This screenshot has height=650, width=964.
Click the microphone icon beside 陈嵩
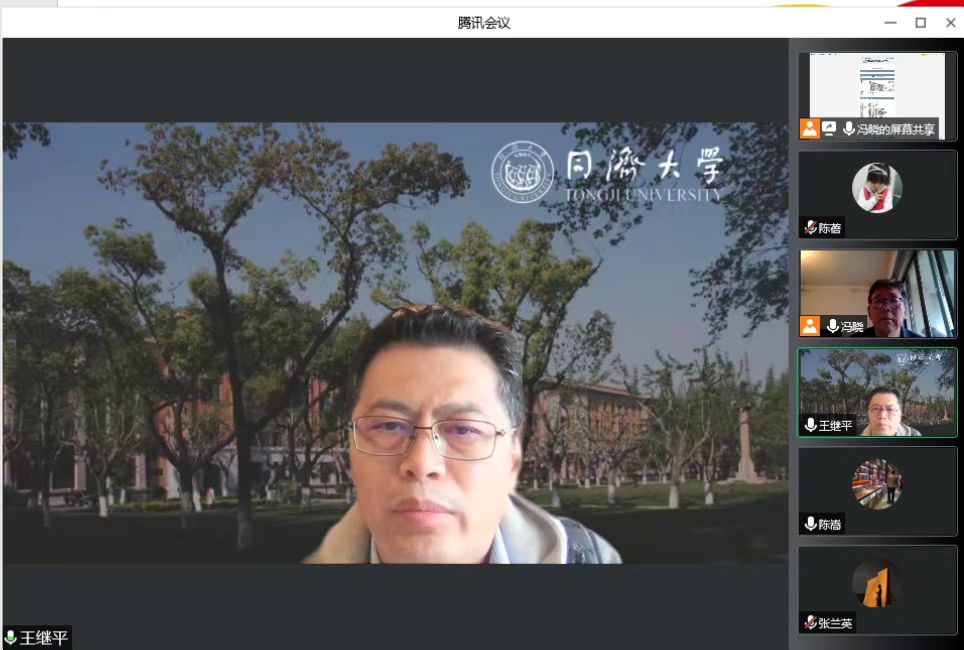(810, 524)
